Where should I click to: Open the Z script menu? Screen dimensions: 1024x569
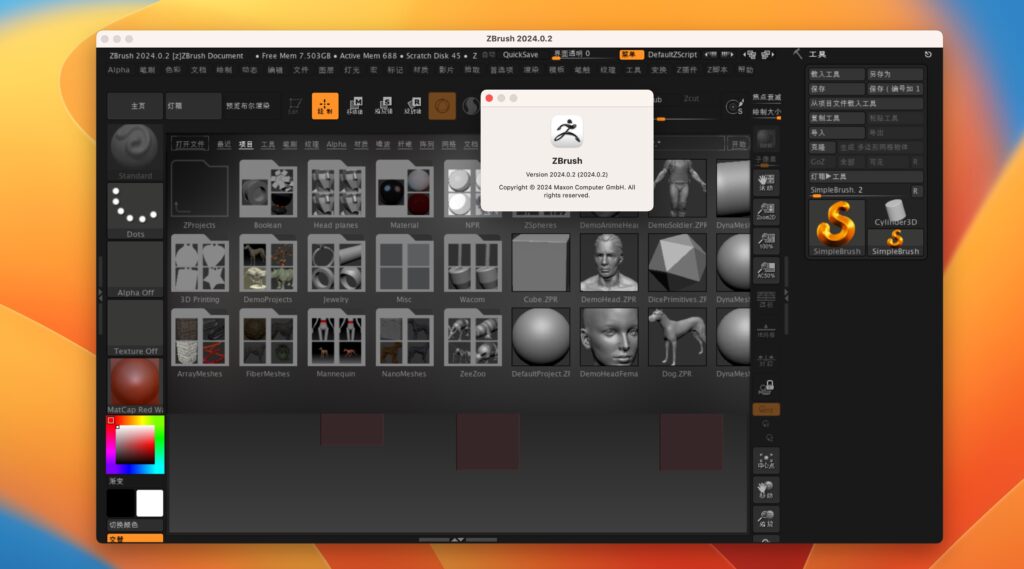tap(717, 70)
